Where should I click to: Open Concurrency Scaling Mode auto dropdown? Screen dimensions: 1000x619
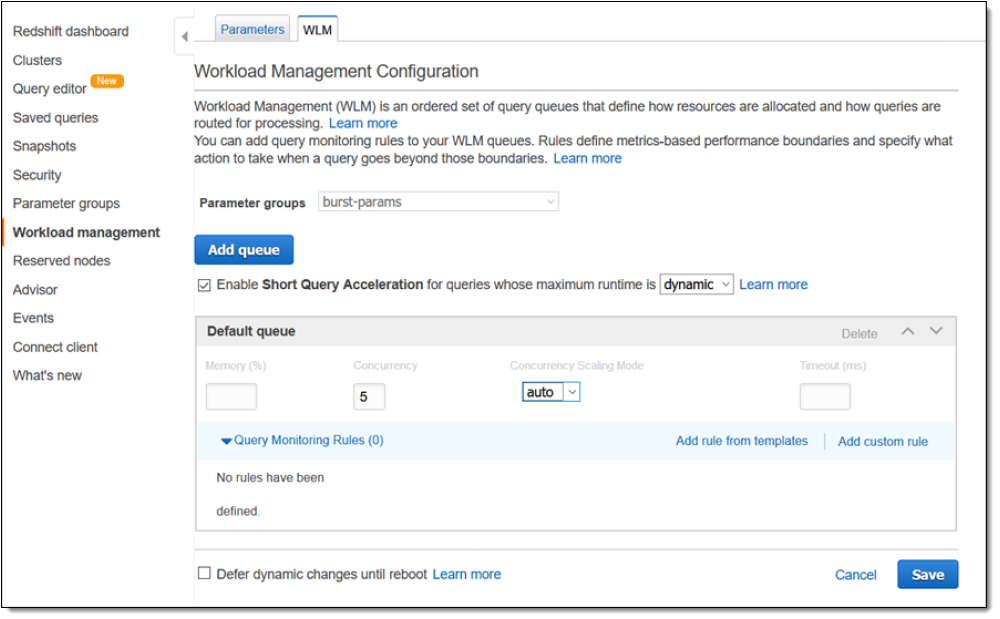(x=550, y=392)
